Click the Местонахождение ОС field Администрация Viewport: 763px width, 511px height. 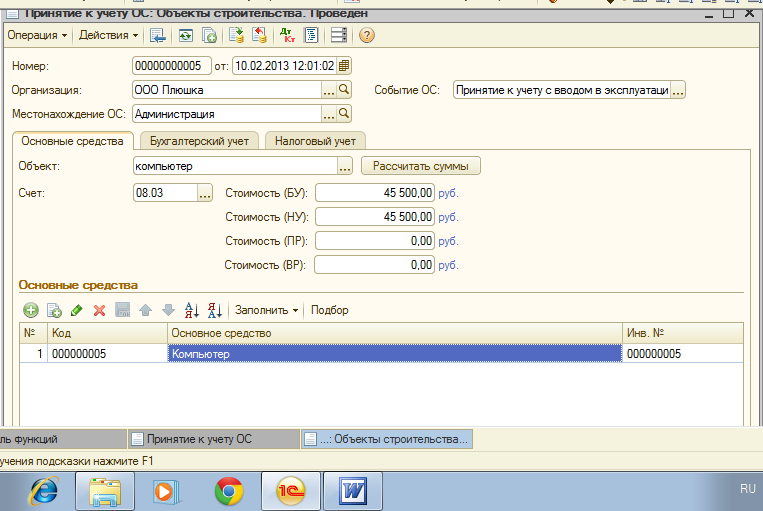click(227, 114)
